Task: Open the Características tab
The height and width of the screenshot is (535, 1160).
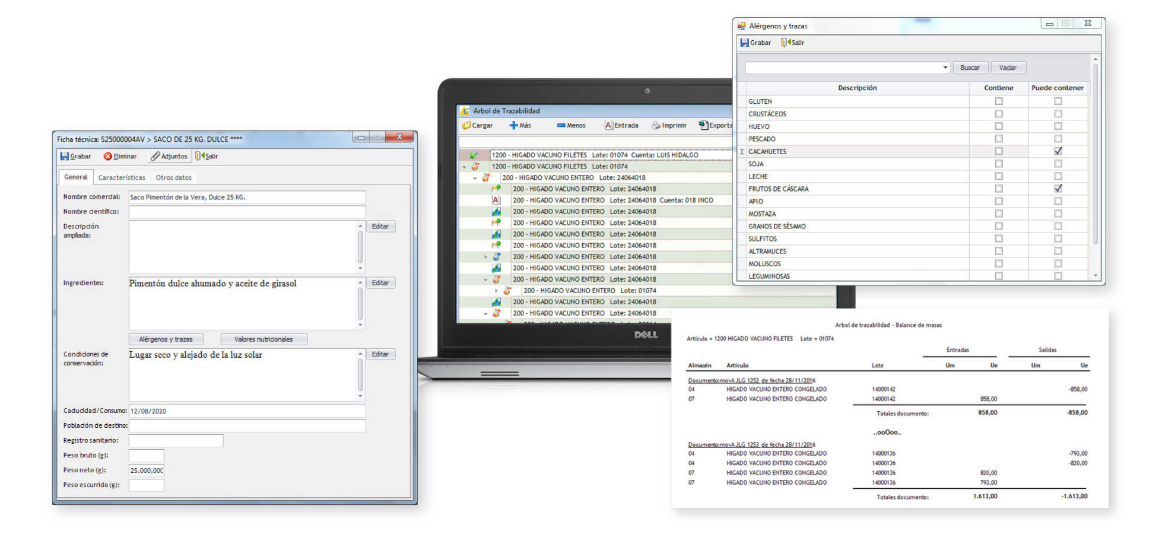Action: coord(122,178)
